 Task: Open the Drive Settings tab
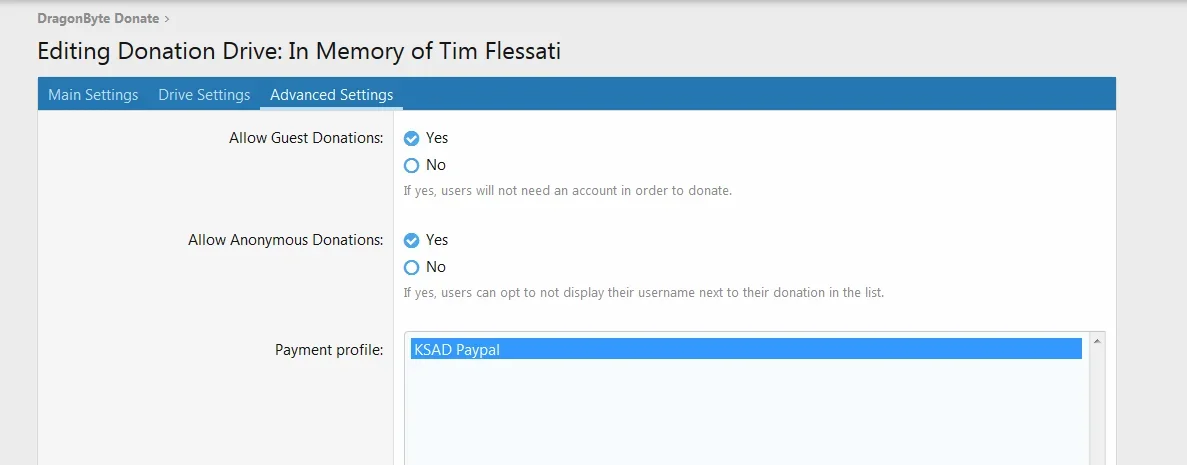(x=204, y=95)
